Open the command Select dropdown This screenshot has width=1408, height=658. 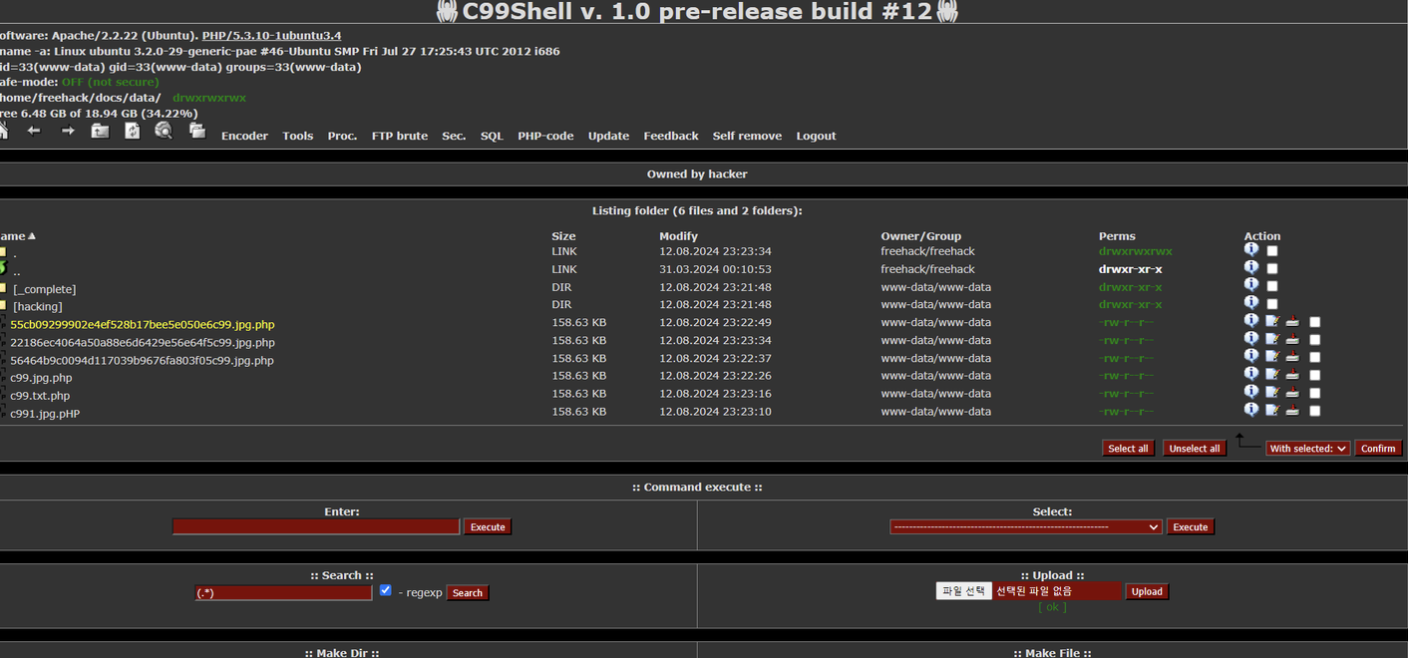[1026, 527]
